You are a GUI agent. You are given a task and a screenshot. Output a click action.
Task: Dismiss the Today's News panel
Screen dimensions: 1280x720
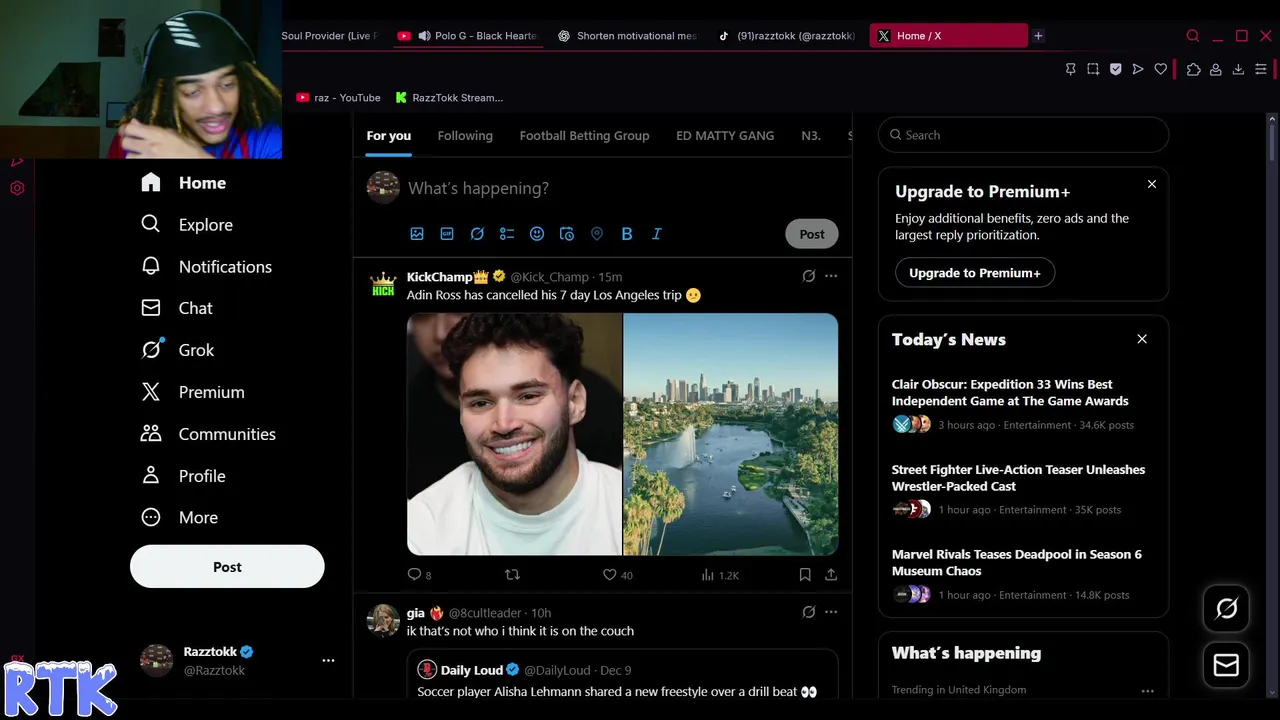coord(1142,339)
